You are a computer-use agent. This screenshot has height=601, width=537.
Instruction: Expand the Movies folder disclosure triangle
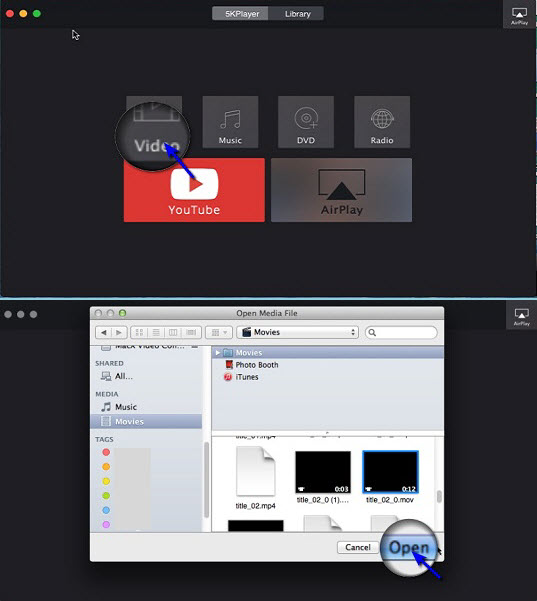click(x=218, y=353)
